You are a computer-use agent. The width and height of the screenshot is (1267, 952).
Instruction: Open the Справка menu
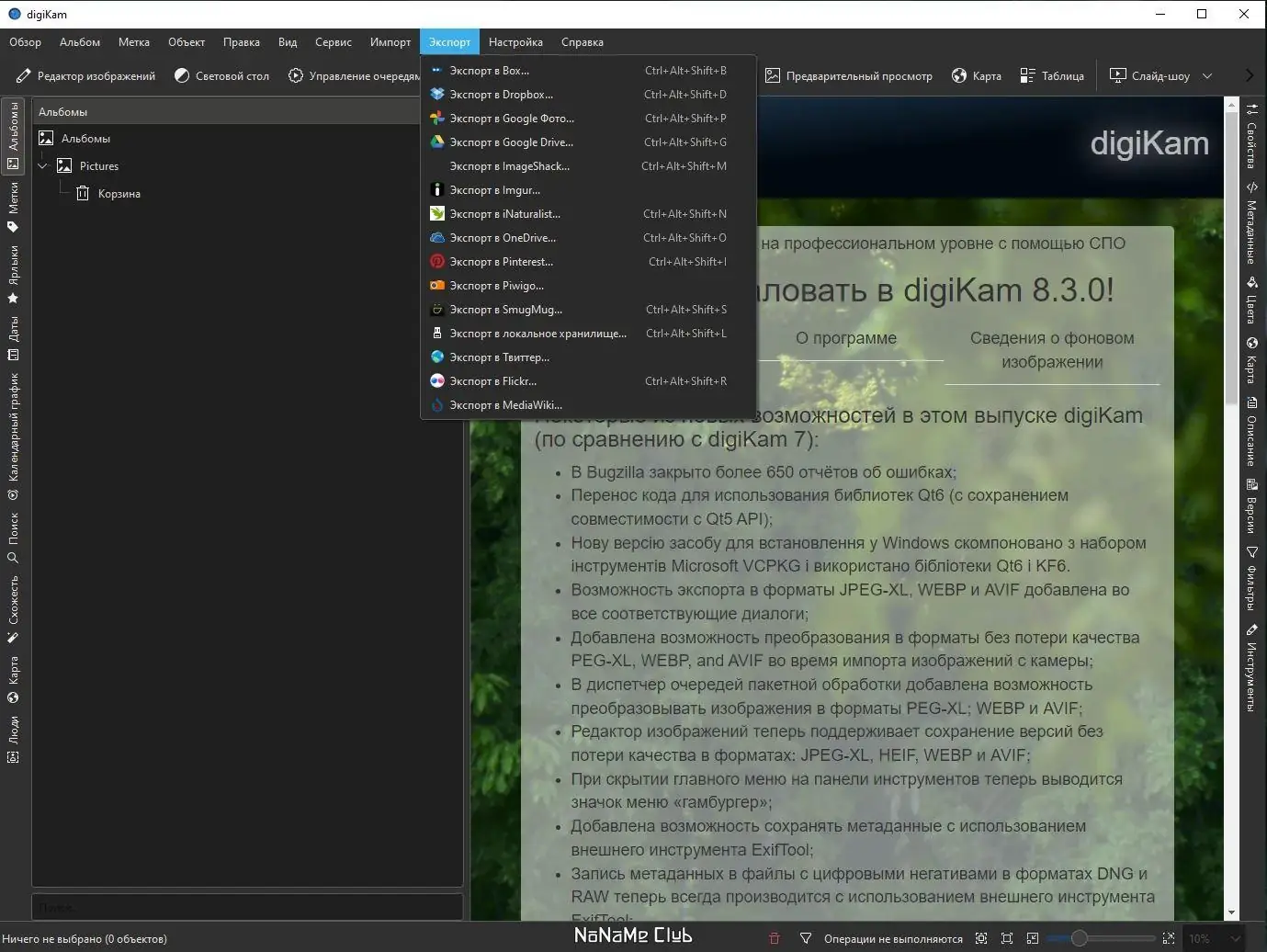click(583, 42)
